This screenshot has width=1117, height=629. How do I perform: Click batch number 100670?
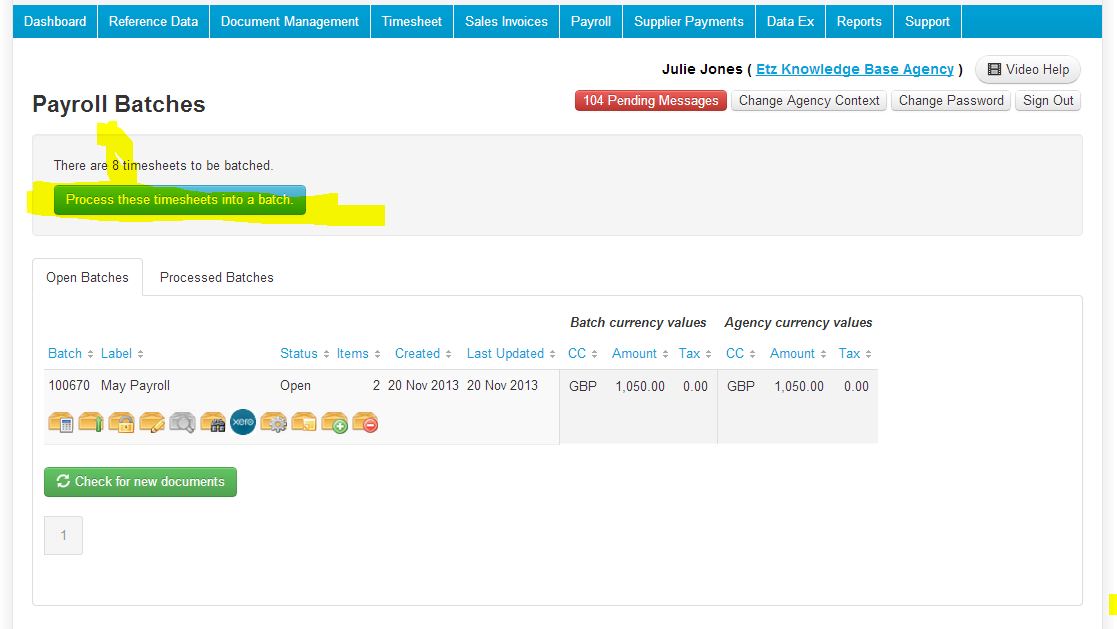[x=69, y=385]
